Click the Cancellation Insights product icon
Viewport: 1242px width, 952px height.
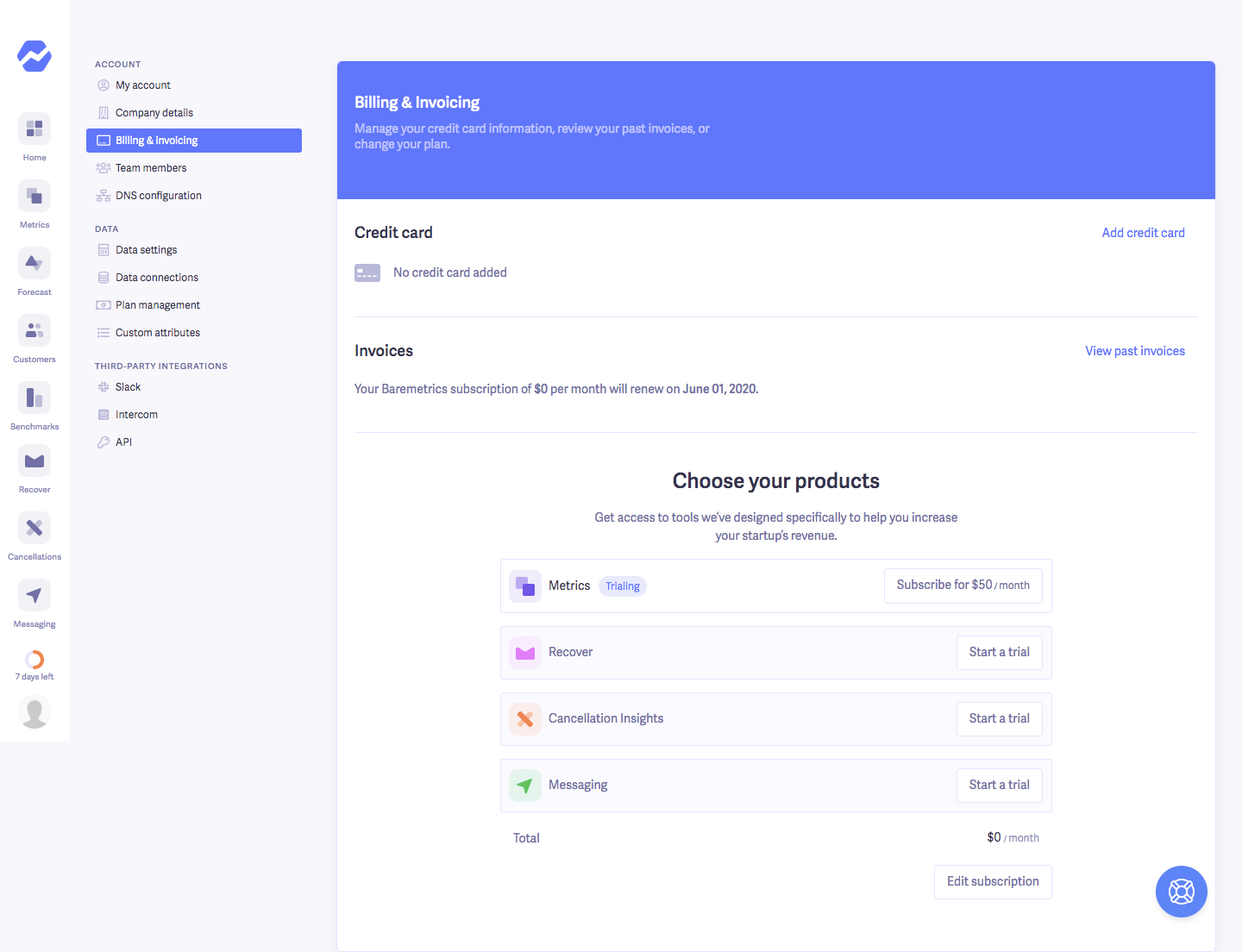(x=525, y=719)
